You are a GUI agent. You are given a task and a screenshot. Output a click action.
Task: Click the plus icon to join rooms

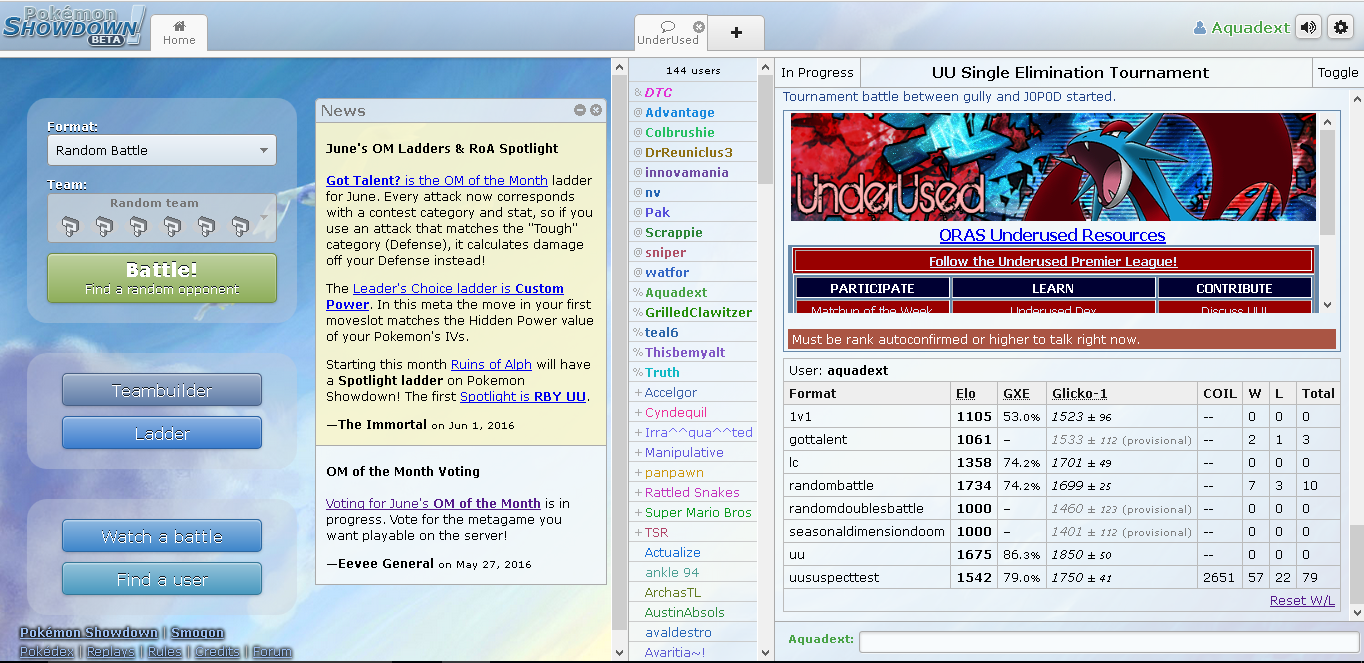pyautogui.click(x=736, y=32)
